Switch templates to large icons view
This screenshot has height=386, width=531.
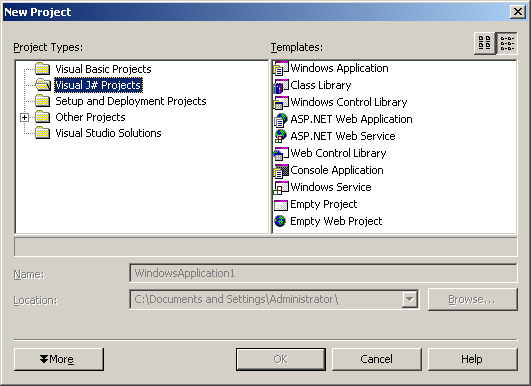click(x=485, y=43)
